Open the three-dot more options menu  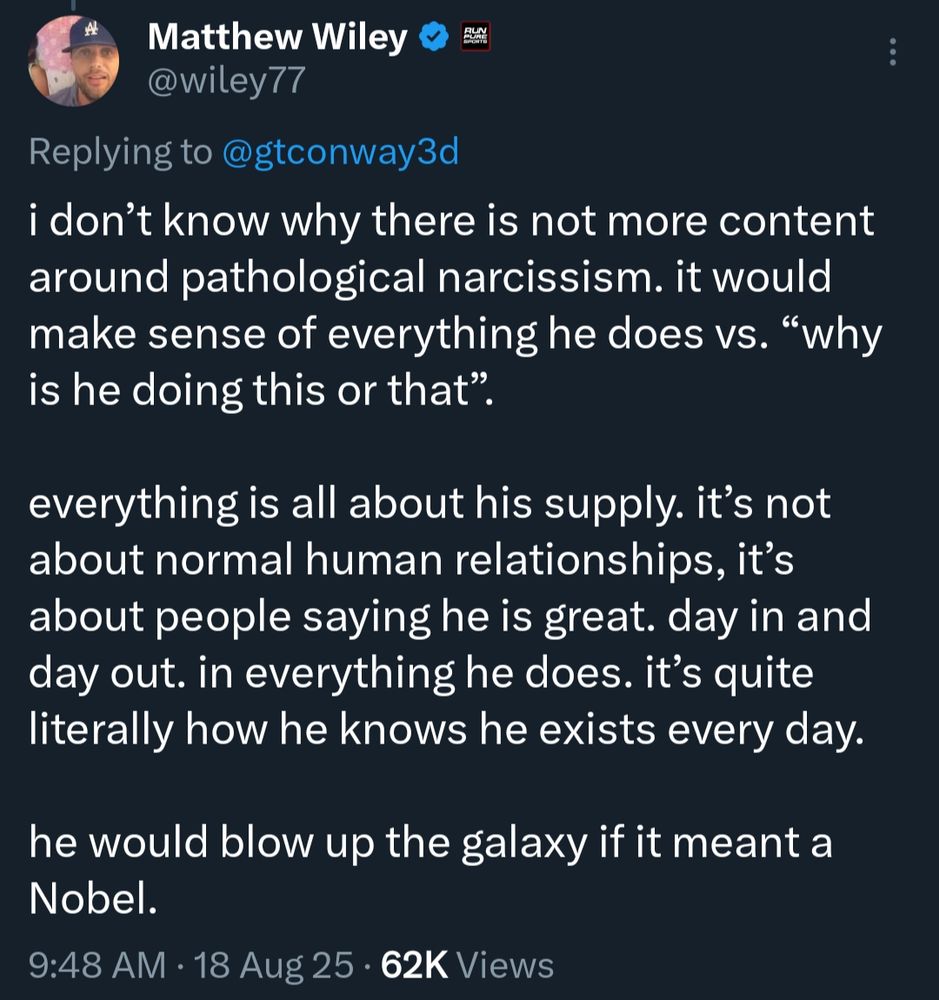(x=892, y=52)
